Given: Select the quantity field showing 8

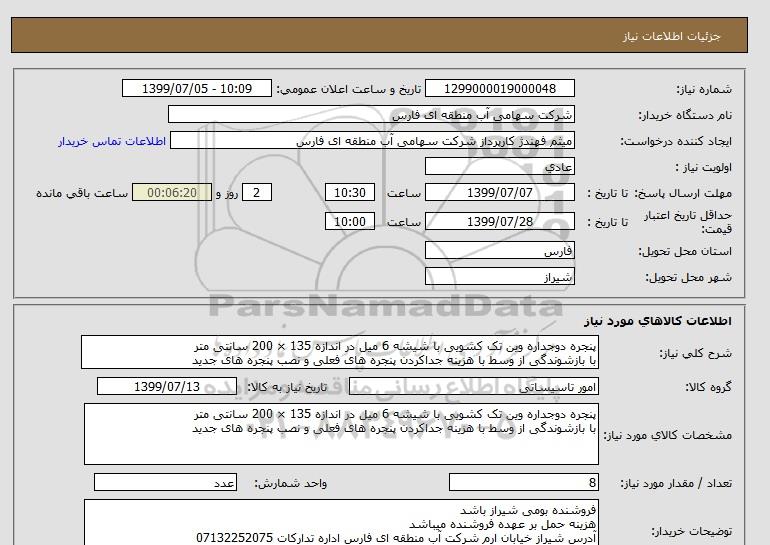Looking at the screenshot, I should tap(523, 483).
